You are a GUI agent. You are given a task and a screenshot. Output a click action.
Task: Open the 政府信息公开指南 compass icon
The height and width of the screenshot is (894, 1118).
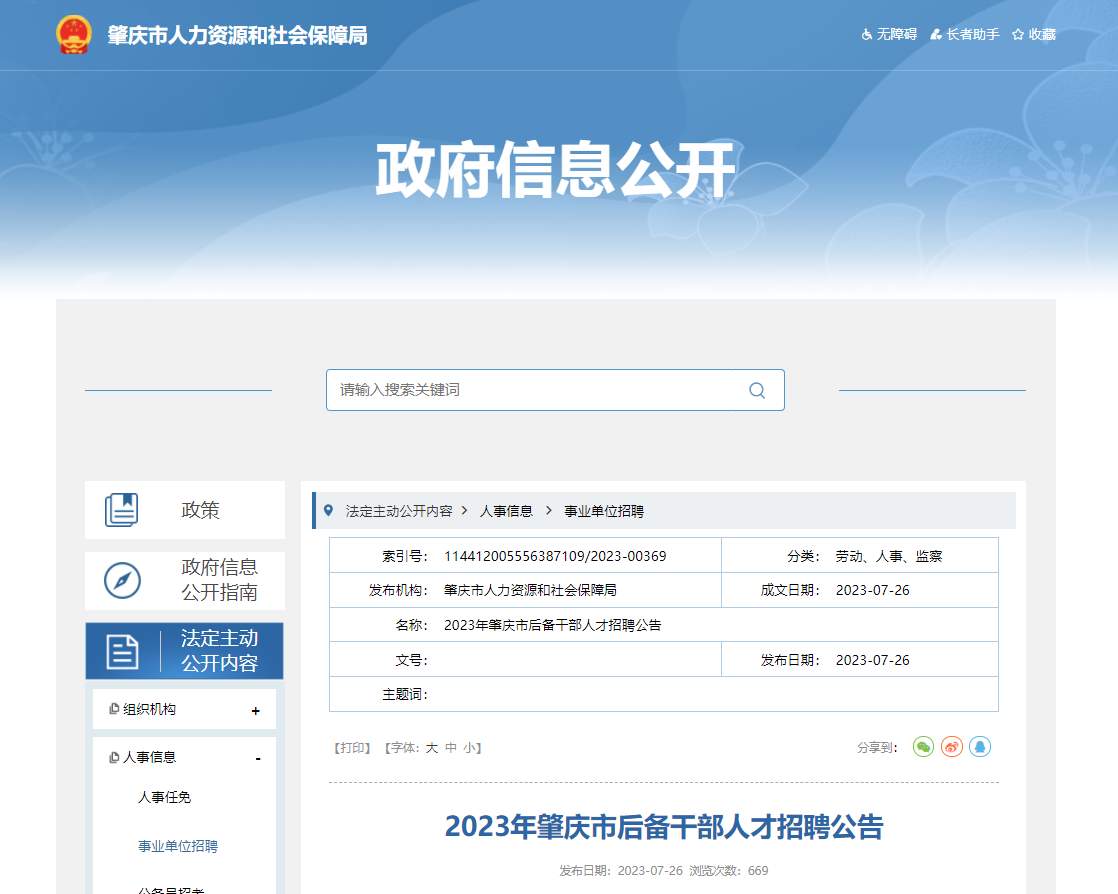122,580
